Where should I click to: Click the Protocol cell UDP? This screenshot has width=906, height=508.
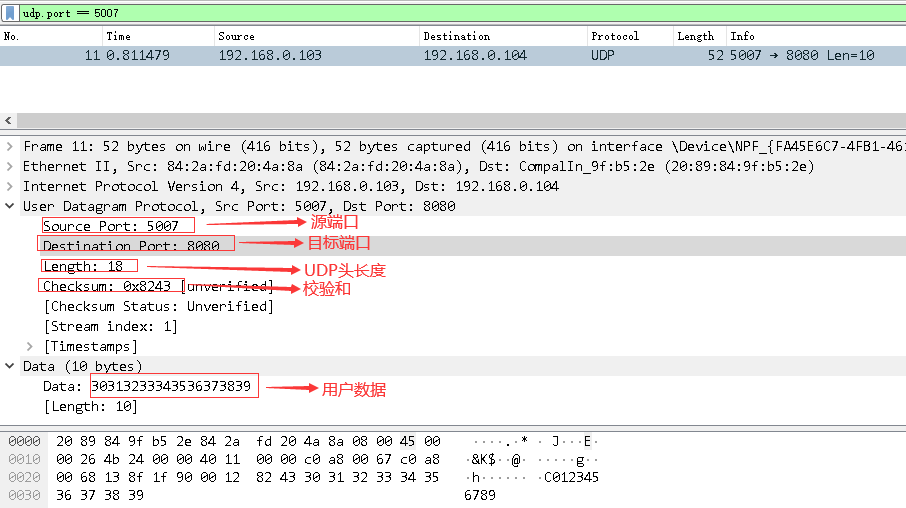click(603, 55)
